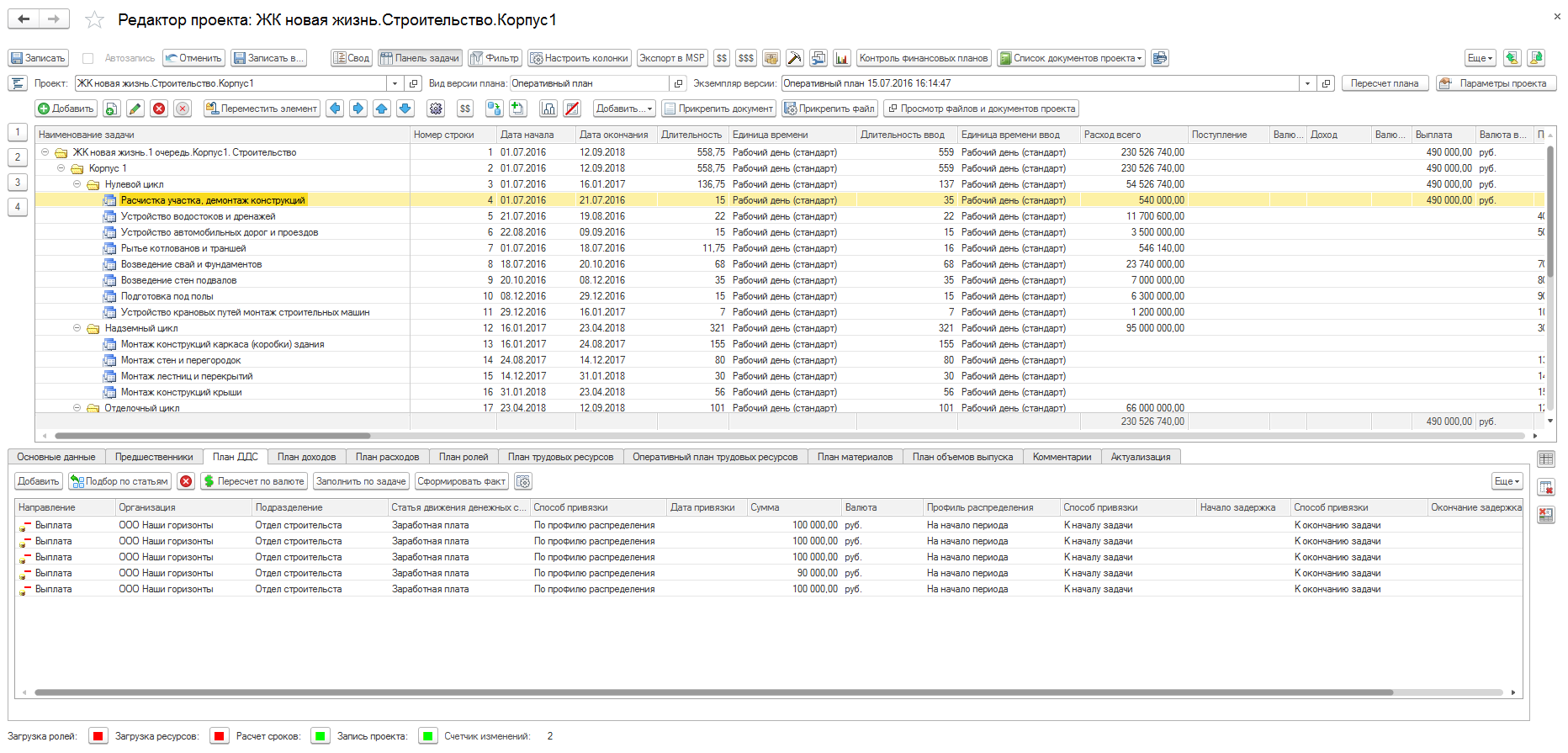Image resolution: width=1568 pixels, height=753 pixels.
Task: Move task right with blue right arrow
Action: coord(358,109)
